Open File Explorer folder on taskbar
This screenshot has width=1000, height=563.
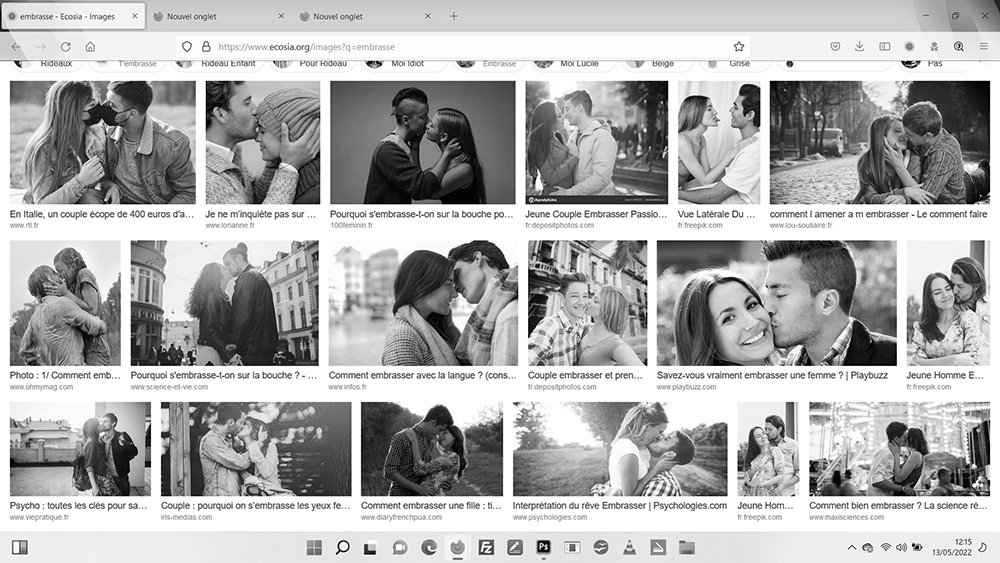pyautogui.click(x=686, y=547)
